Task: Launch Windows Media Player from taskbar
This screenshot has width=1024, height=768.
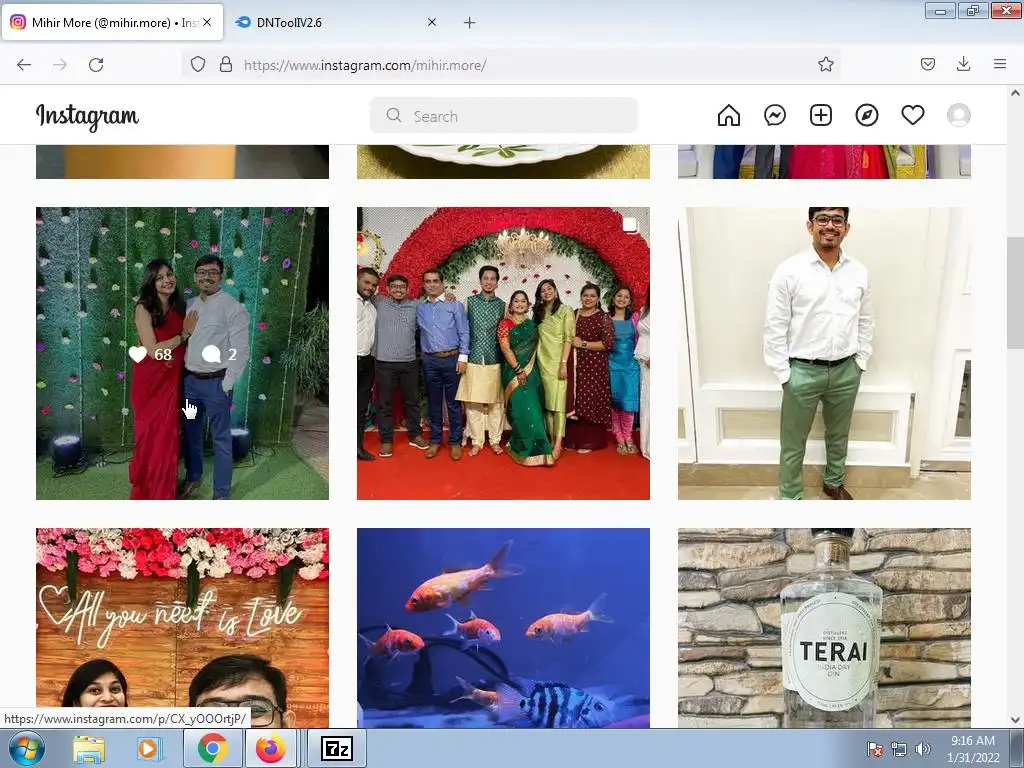Action: click(x=150, y=748)
